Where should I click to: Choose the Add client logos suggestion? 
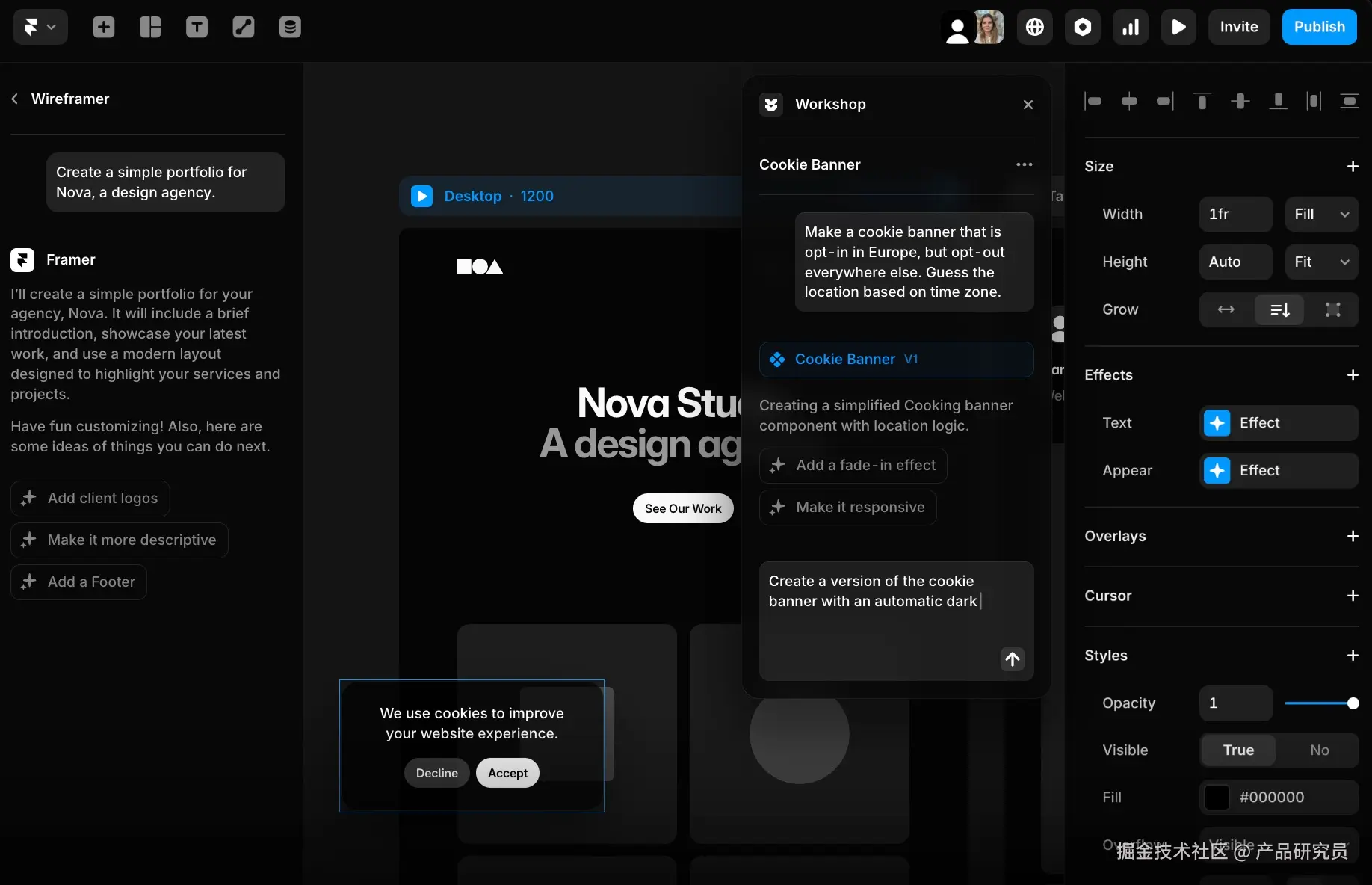[x=90, y=499]
